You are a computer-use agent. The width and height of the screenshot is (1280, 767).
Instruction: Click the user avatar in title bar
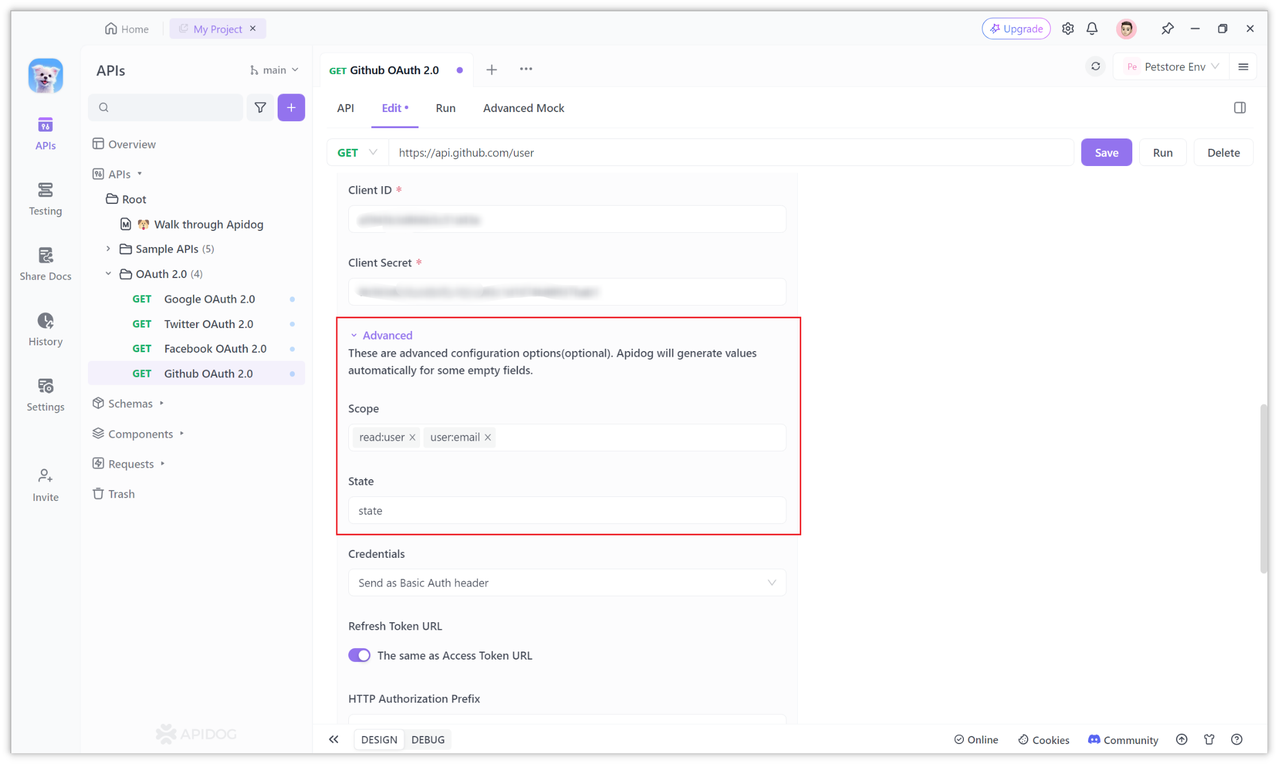(1126, 29)
